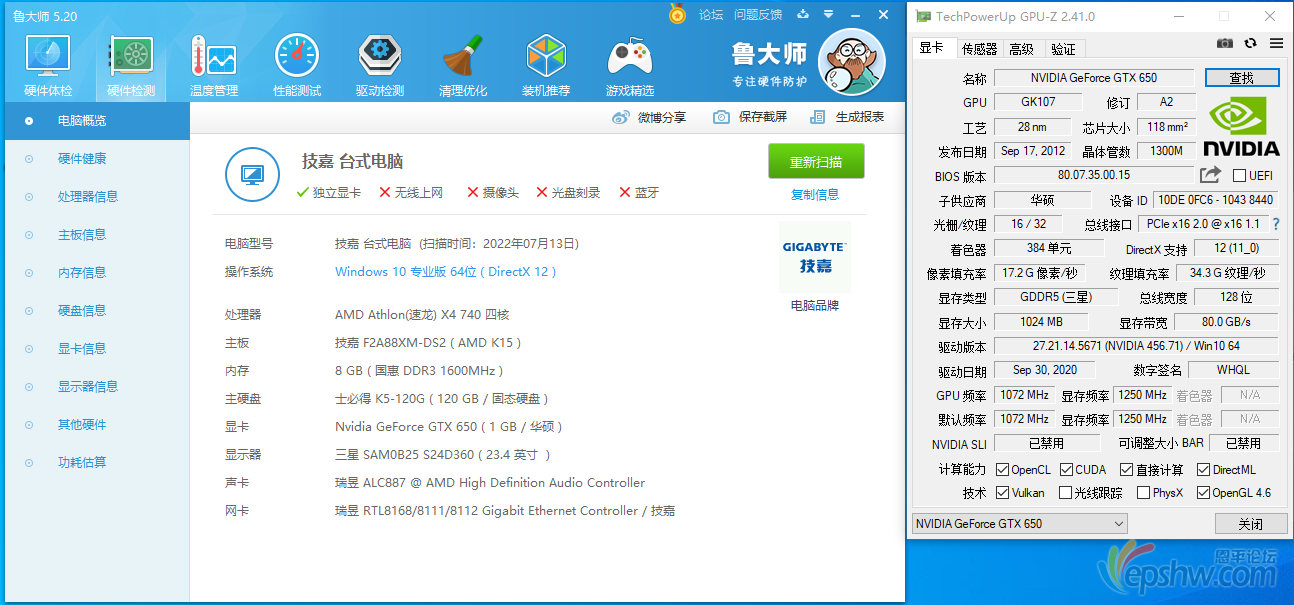The height and width of the screenshot is (605, 1294).
Task: Click the 保存截屏 camera icon
Action: pos(721,117)
